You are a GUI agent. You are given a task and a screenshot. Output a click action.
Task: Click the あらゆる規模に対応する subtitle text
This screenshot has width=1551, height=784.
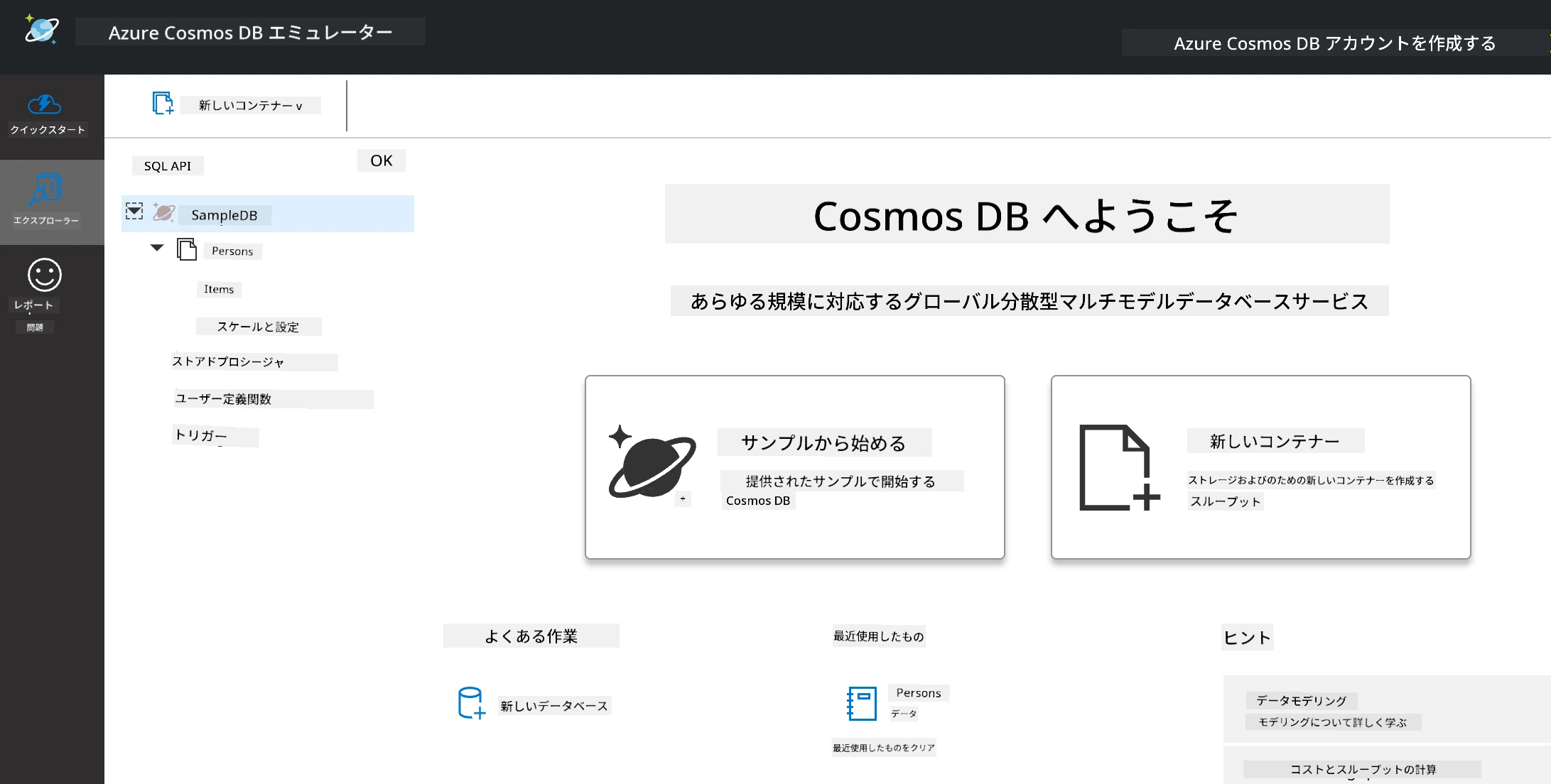click(1030, 301)
